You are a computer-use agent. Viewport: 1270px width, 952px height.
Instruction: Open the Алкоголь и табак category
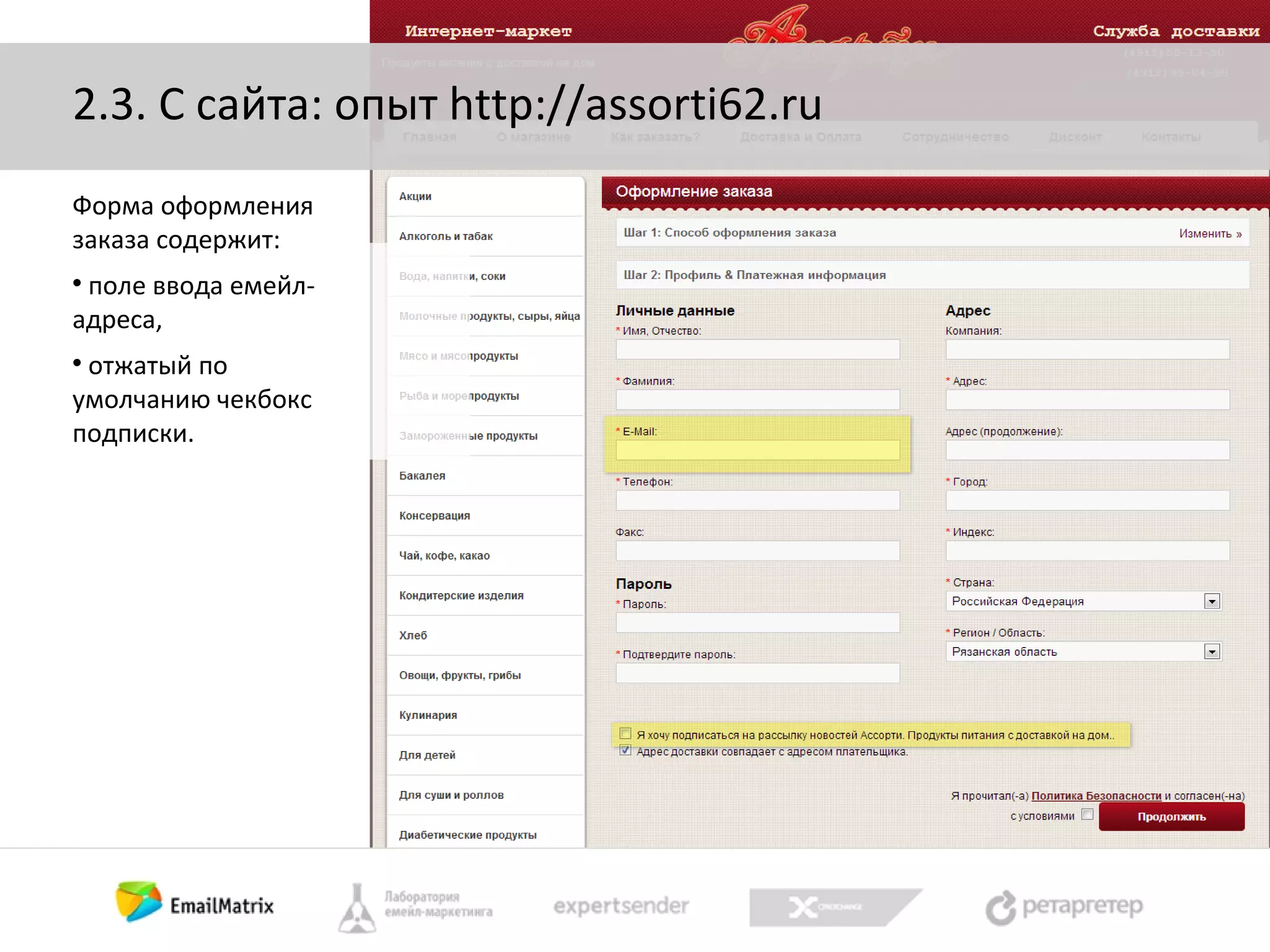click(485, 236)
